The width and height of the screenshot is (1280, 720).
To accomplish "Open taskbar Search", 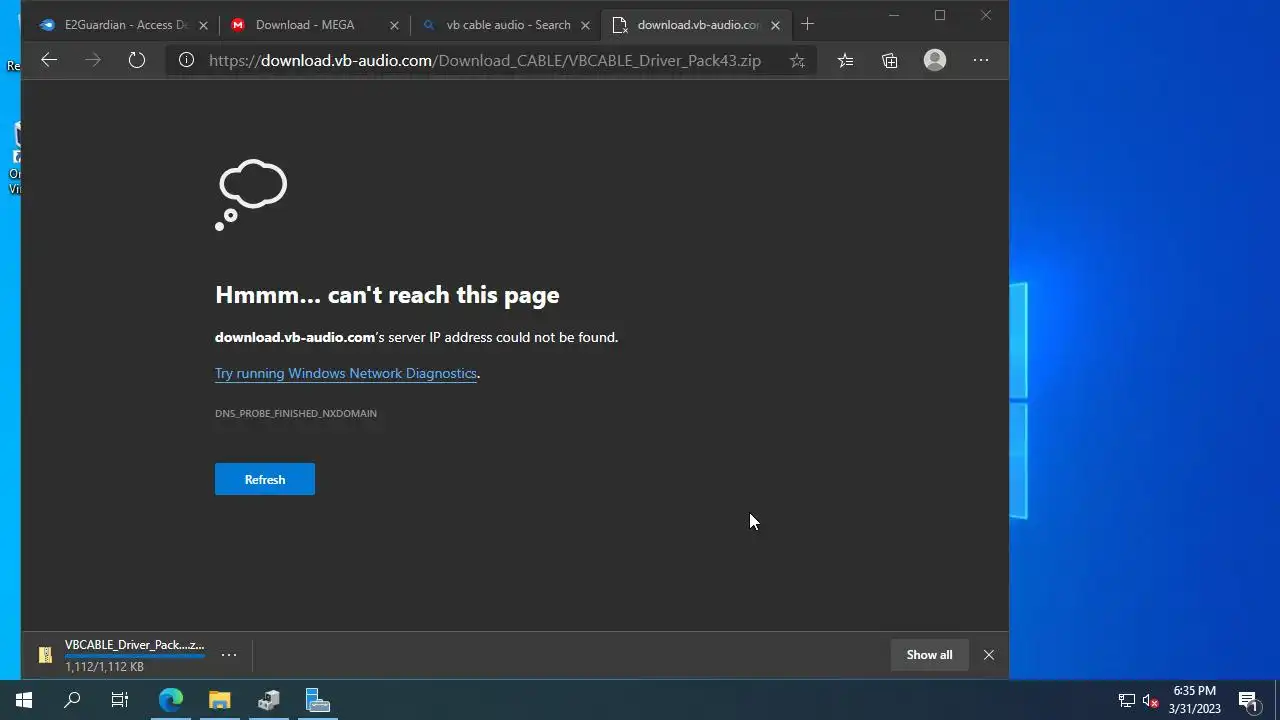I will coord(72,700).
